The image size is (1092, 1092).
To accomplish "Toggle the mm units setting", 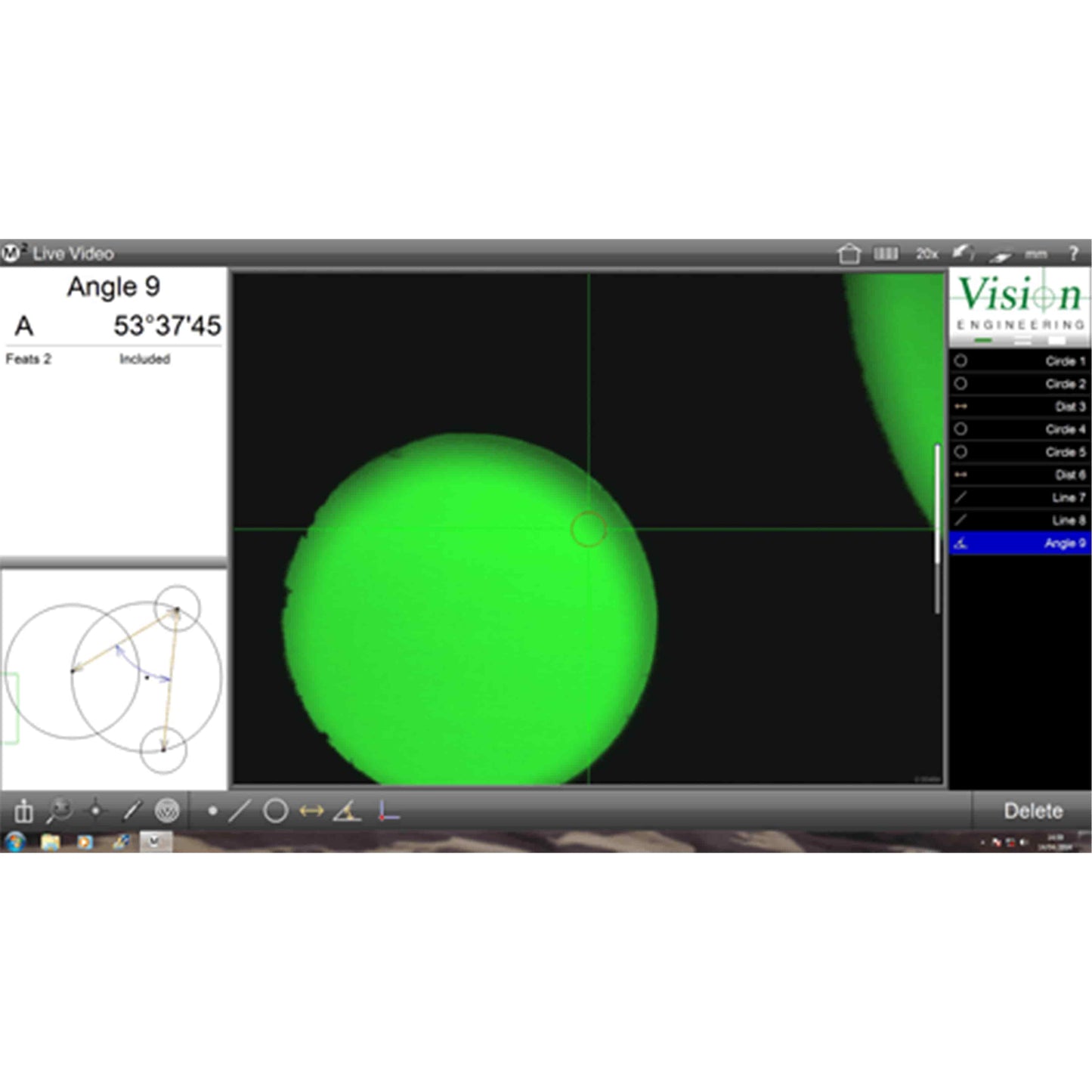I will click(x=1036, y=255).
